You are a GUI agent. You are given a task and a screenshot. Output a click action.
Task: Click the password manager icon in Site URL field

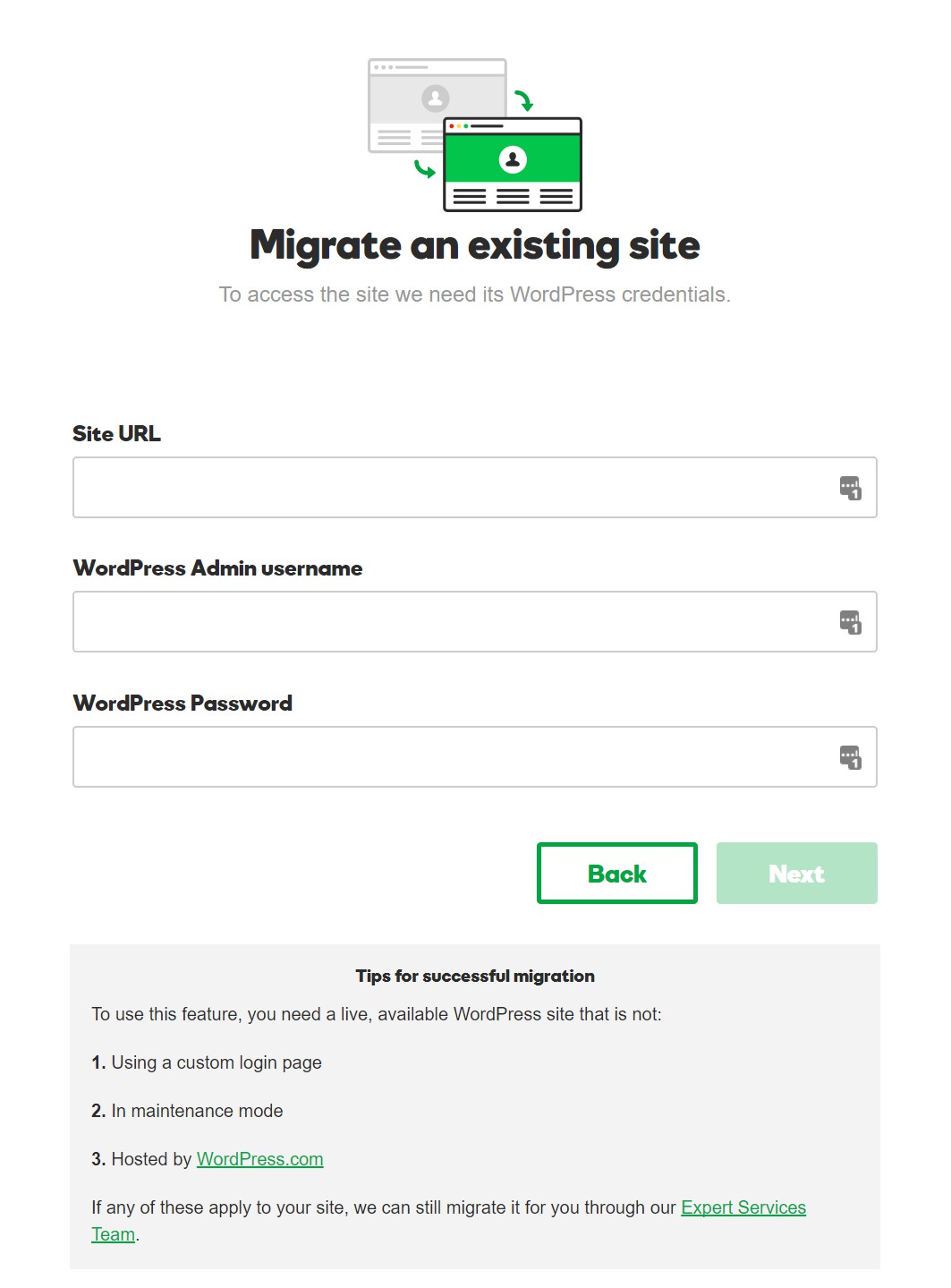tap(850, 488)
